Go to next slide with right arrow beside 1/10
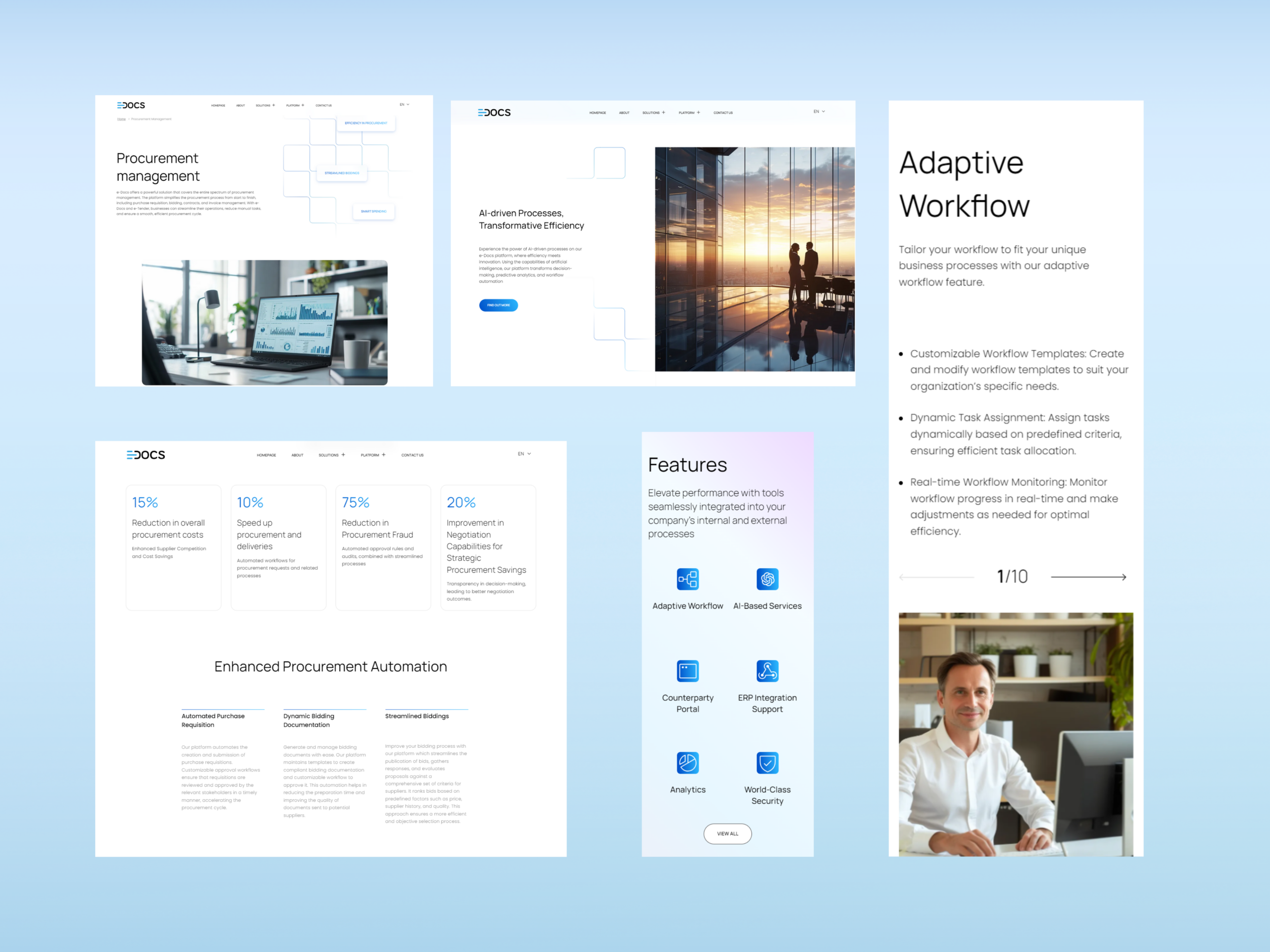The width and height of the screenshot is (1270, 952). click(1088, 577)
